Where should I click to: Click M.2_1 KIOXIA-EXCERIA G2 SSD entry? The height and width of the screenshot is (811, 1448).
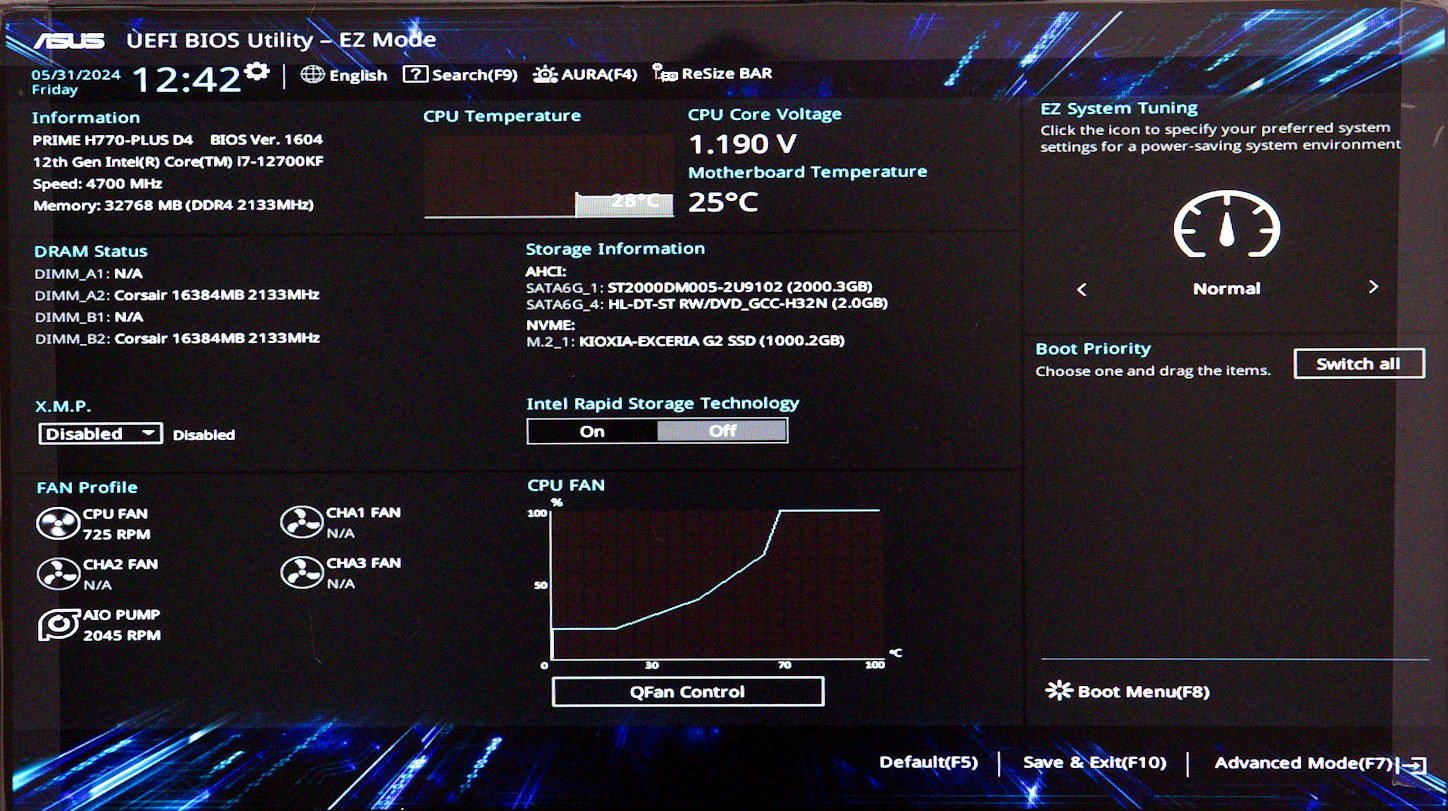[685, 341]
